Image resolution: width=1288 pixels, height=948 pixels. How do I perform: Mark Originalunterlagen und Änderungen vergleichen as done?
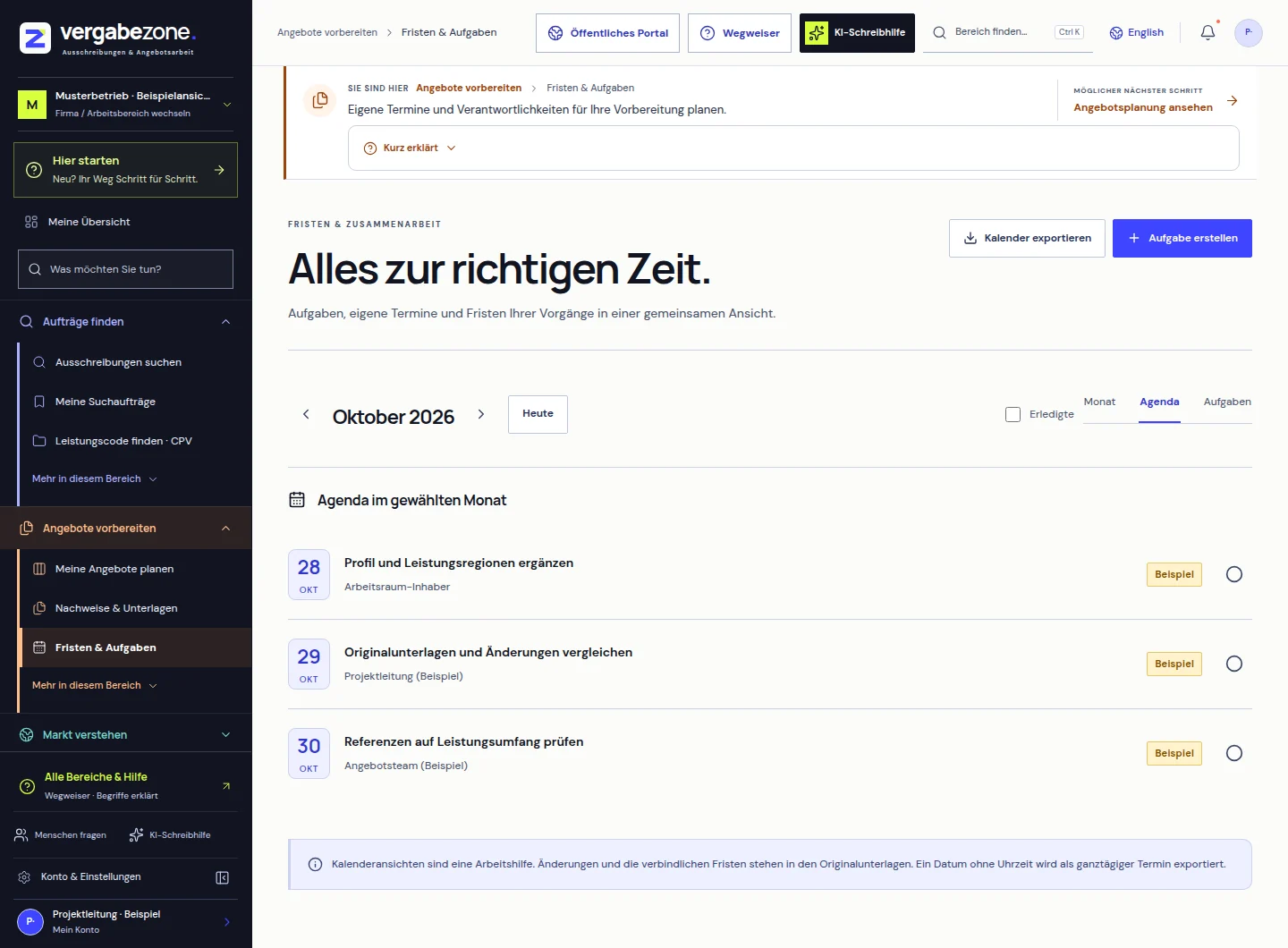point(1234,664)
